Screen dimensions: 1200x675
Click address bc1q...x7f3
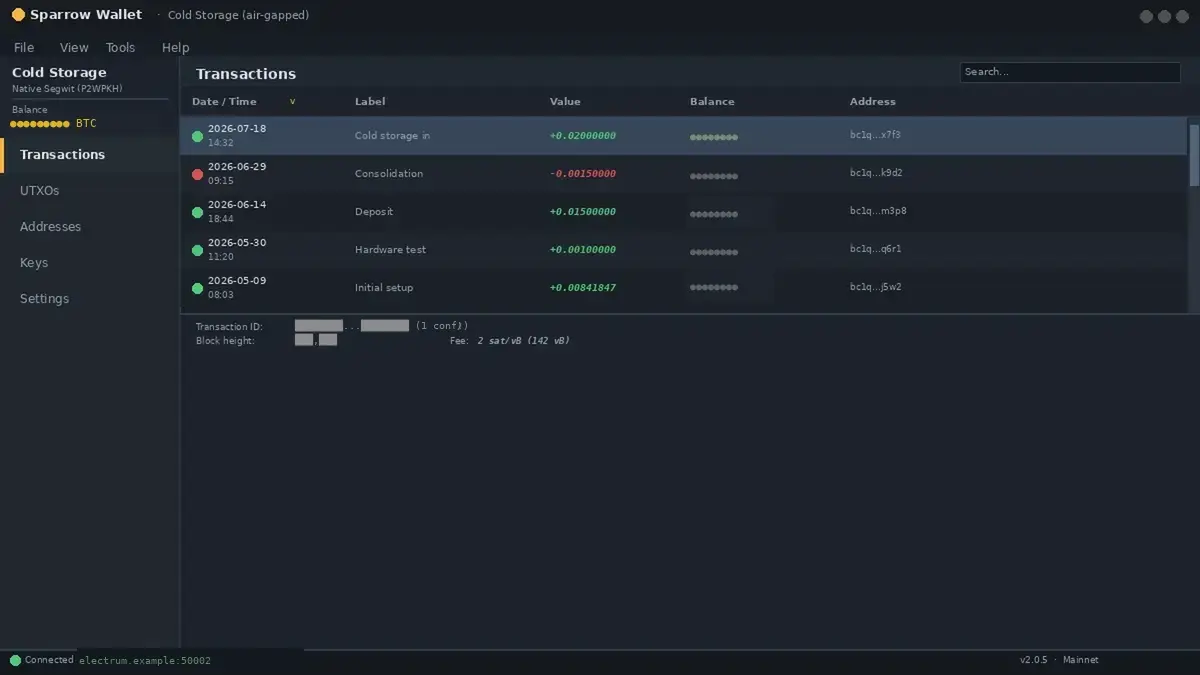(875, 135)
